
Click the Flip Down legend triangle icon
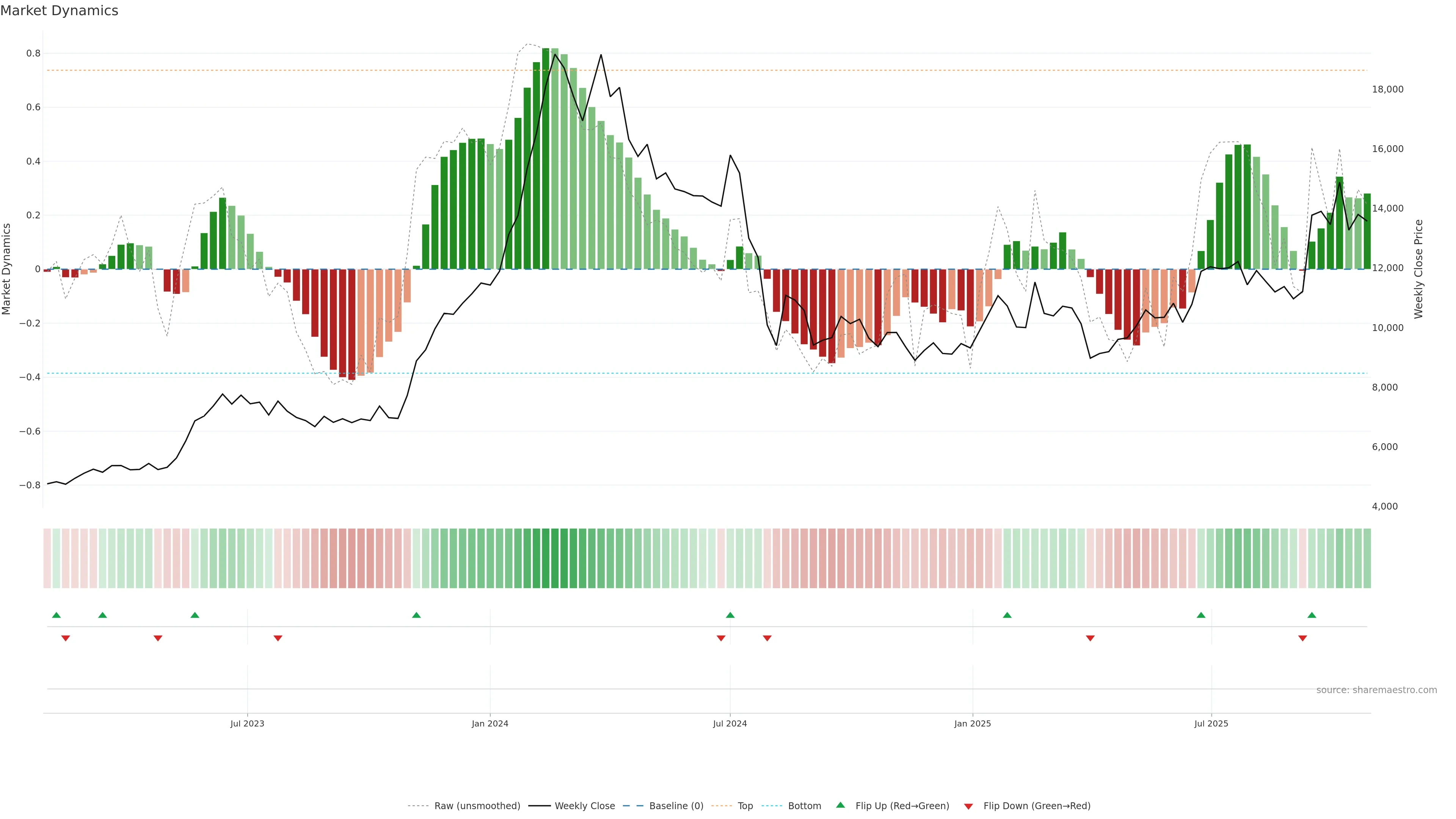point(968,806)
